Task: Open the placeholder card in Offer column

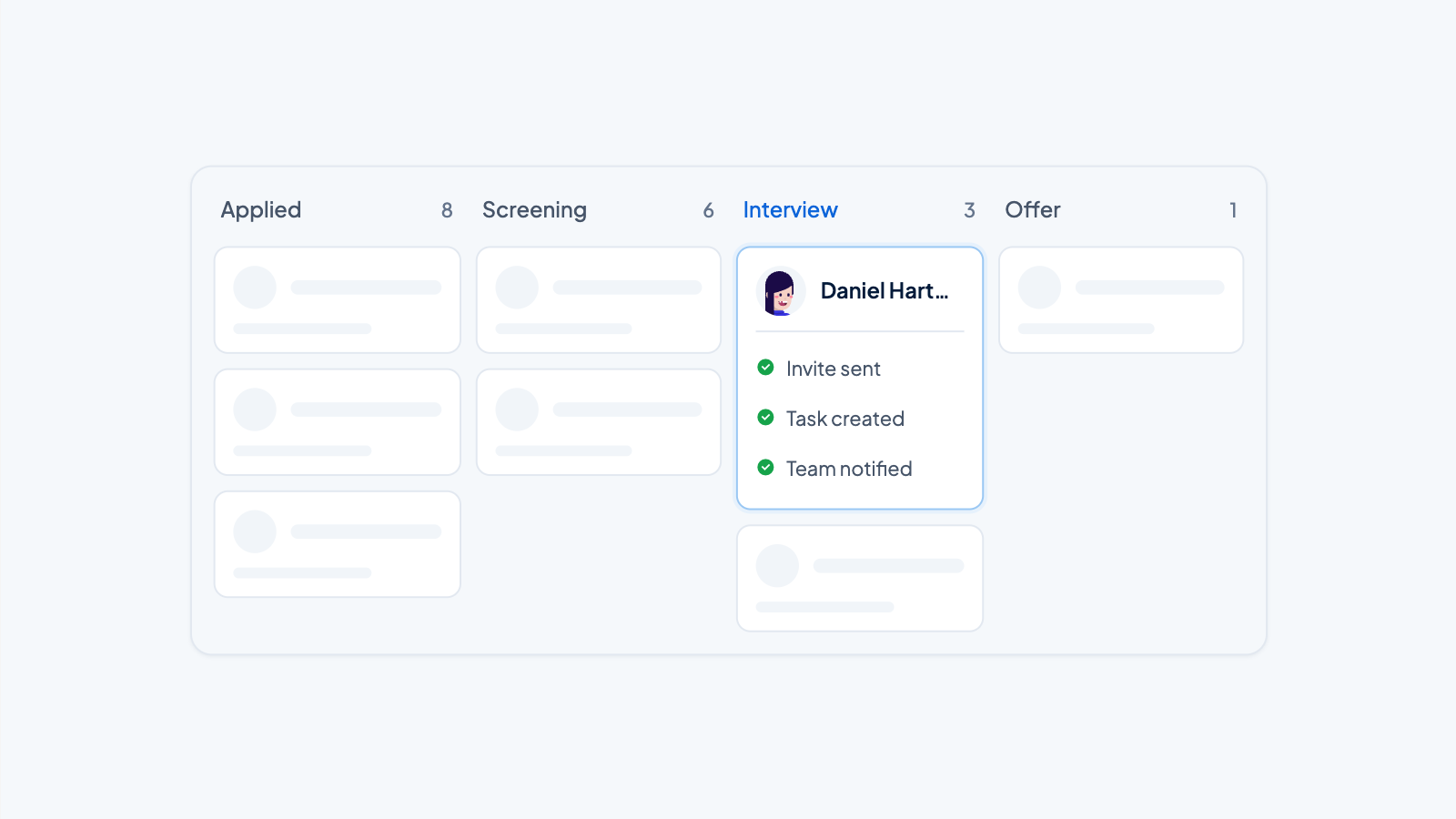Action: click(x=1121, y=300)
